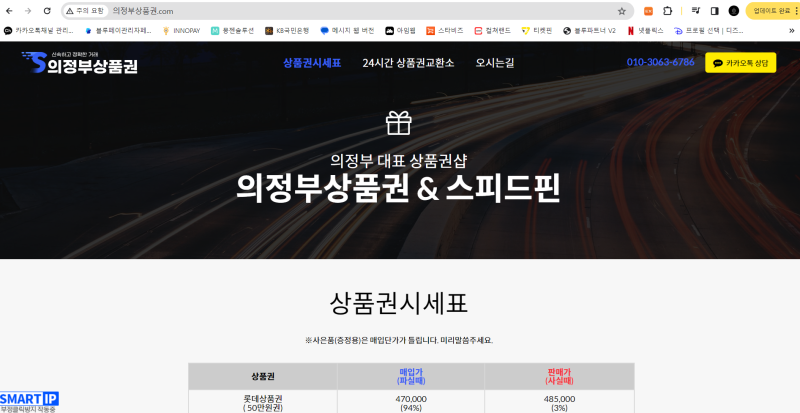Open the KB국민은행 bookmark
This screenshot has height=413, width=800.
[x=287, y=31]
